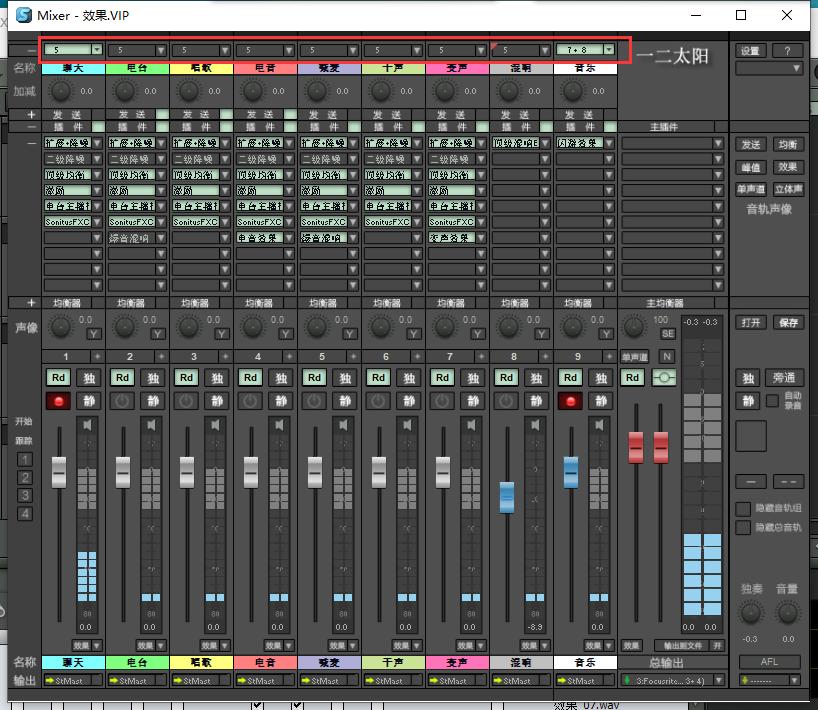Open the 扩展+降噪 plugin slot dropdown on 聊天
The height and width of the screenshot is (710, 818).
71,143
